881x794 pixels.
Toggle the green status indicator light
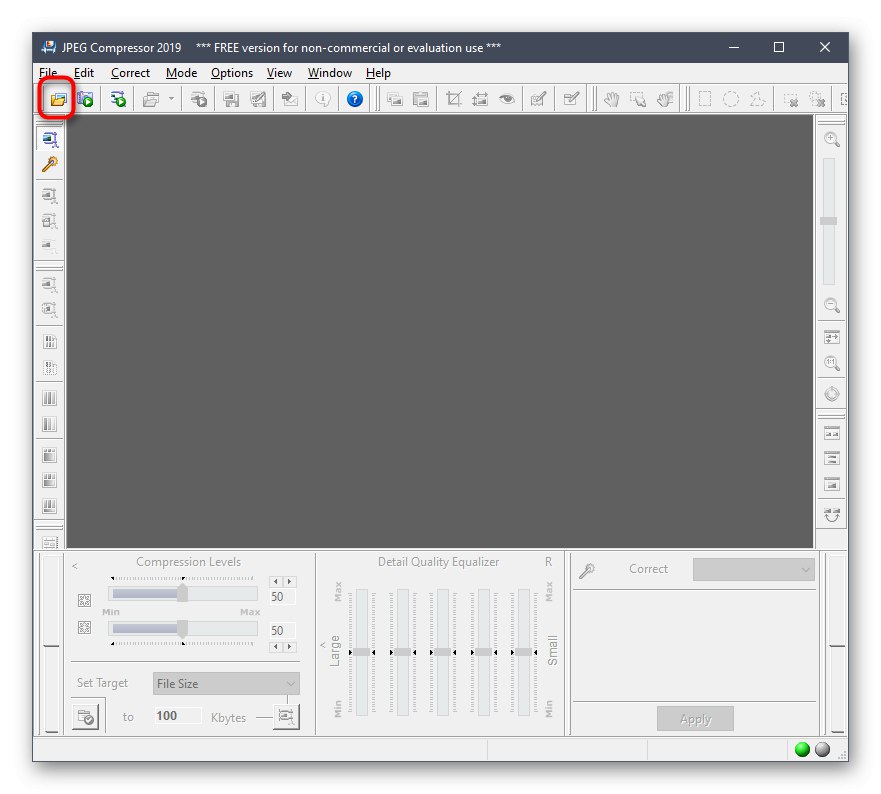point(802,749)
